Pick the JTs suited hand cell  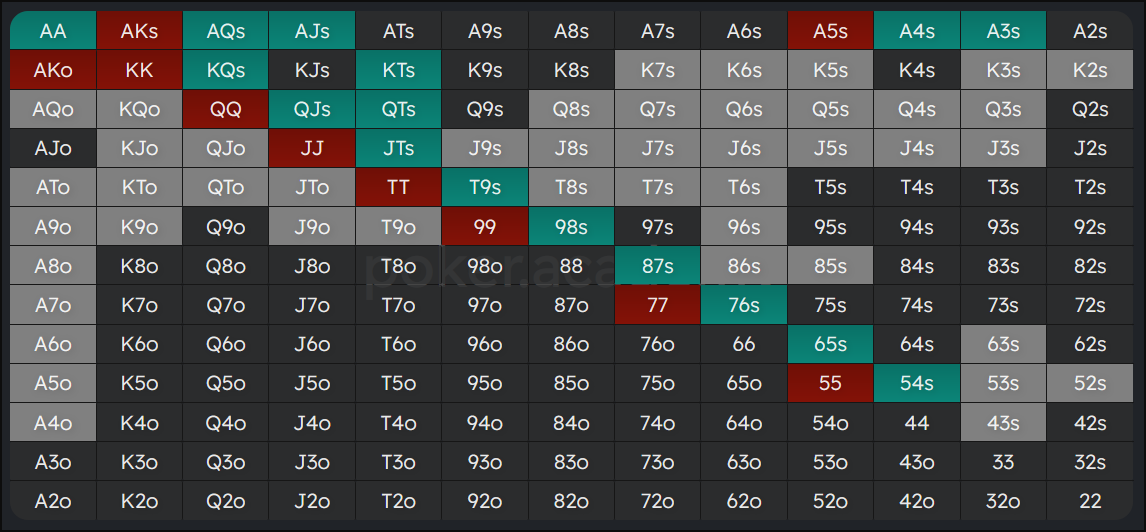click(x=398, y=148)
